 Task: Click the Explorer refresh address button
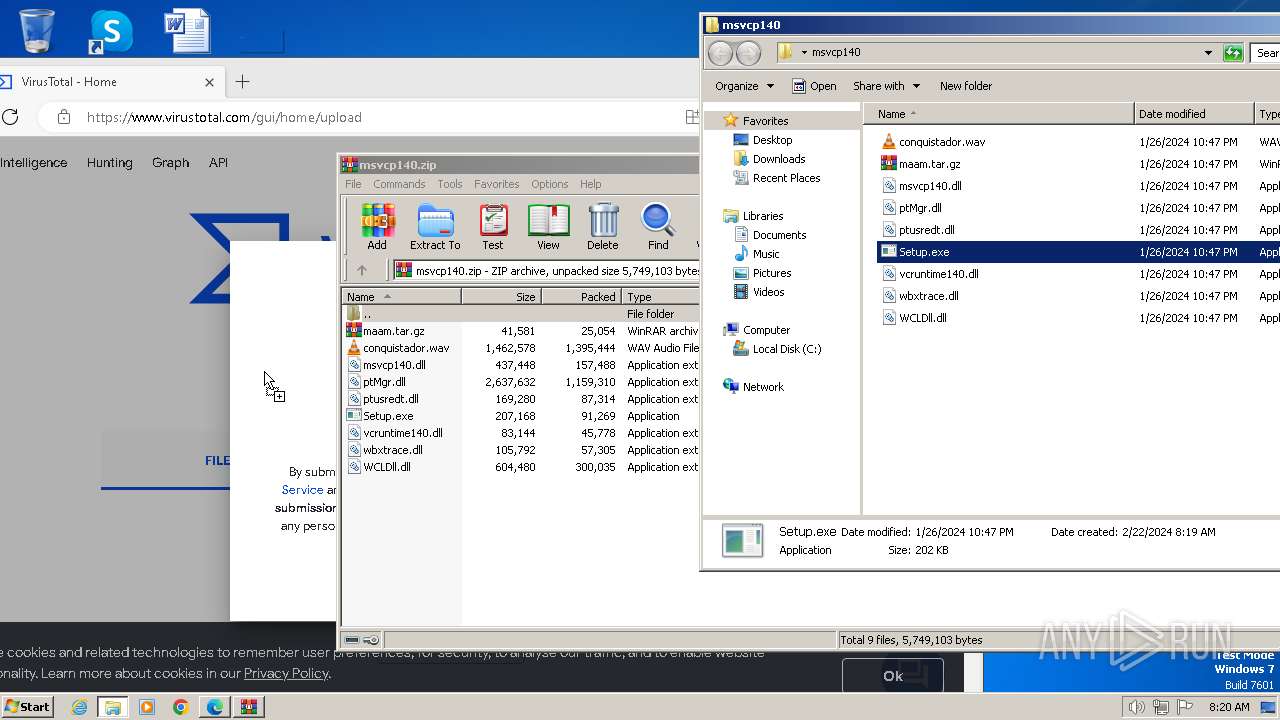click(x=1233, y=53)
